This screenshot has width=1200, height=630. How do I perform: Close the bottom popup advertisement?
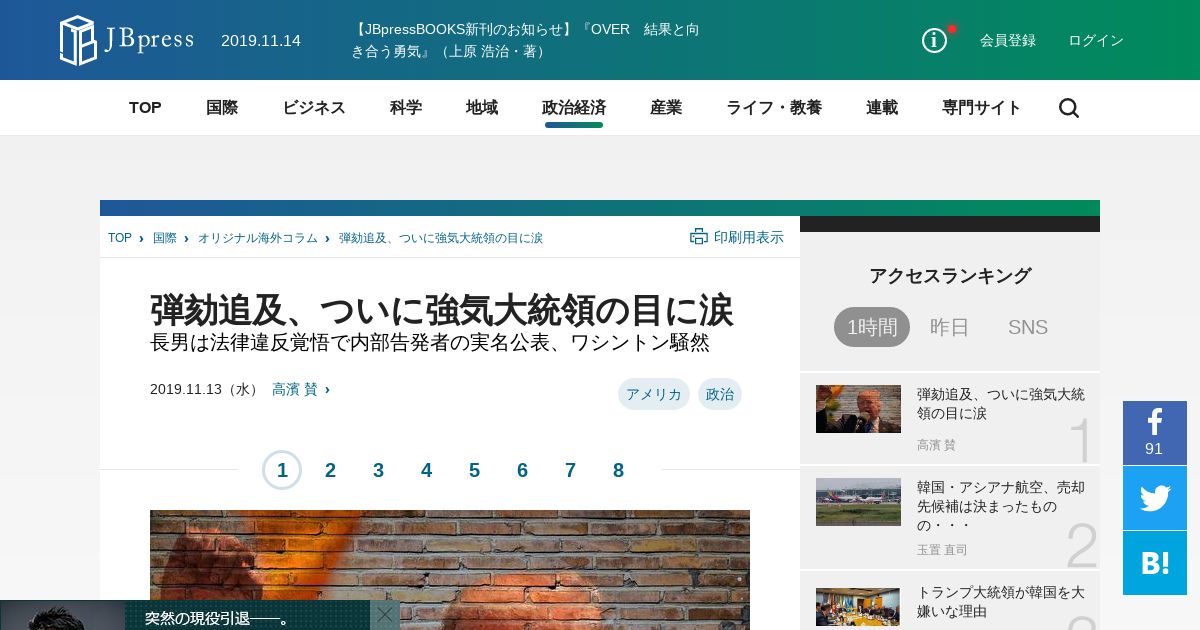(385, 614)
